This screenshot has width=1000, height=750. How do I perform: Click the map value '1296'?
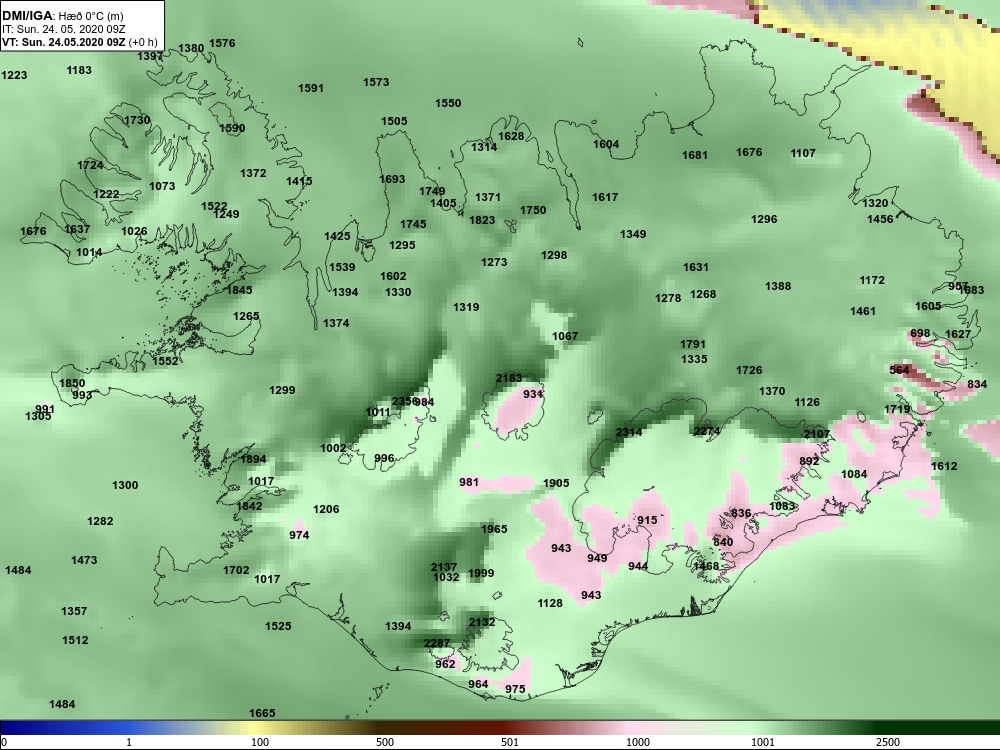764,219
